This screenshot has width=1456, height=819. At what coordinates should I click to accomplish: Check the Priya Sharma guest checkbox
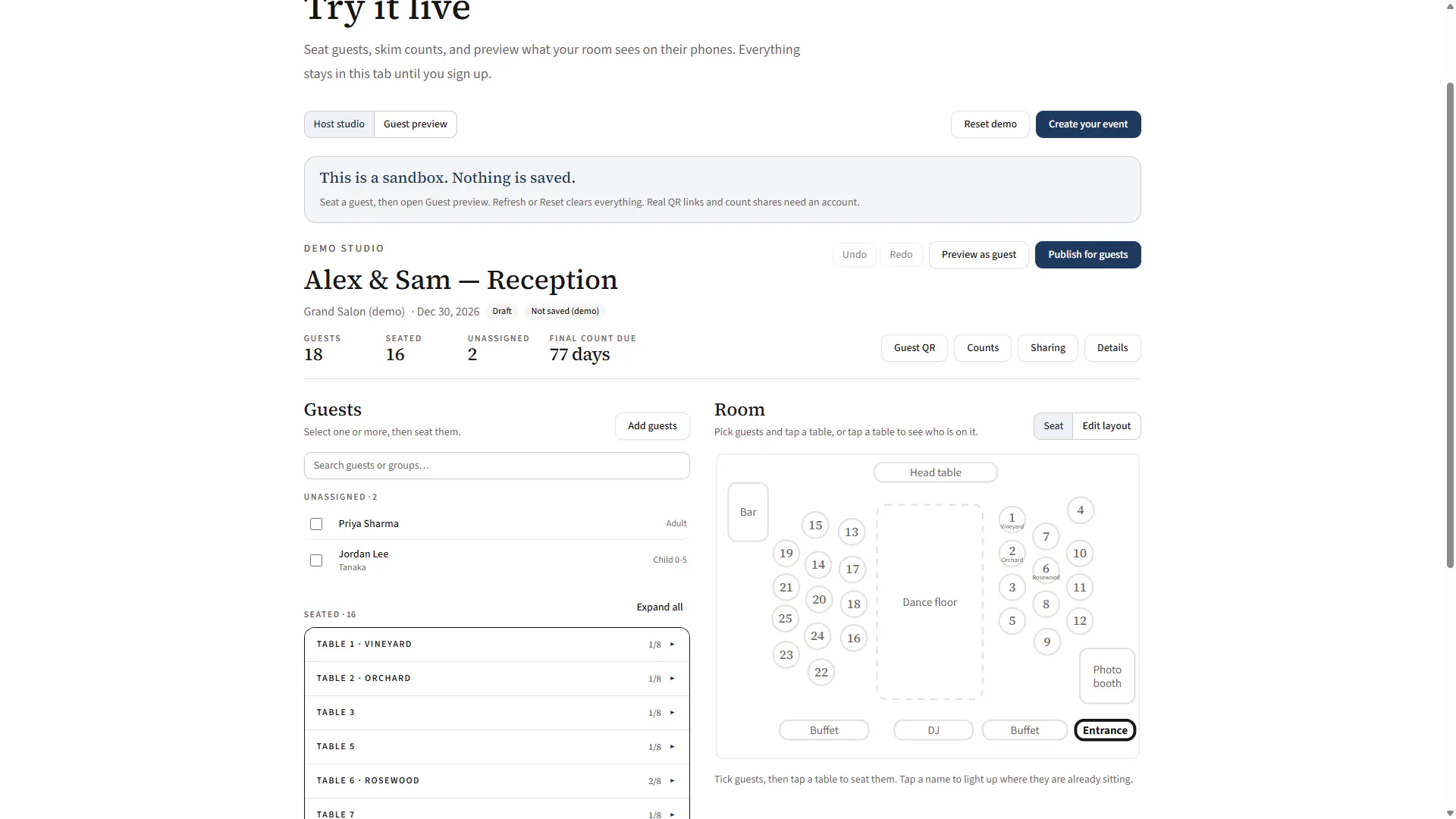[x=316, y=524]
